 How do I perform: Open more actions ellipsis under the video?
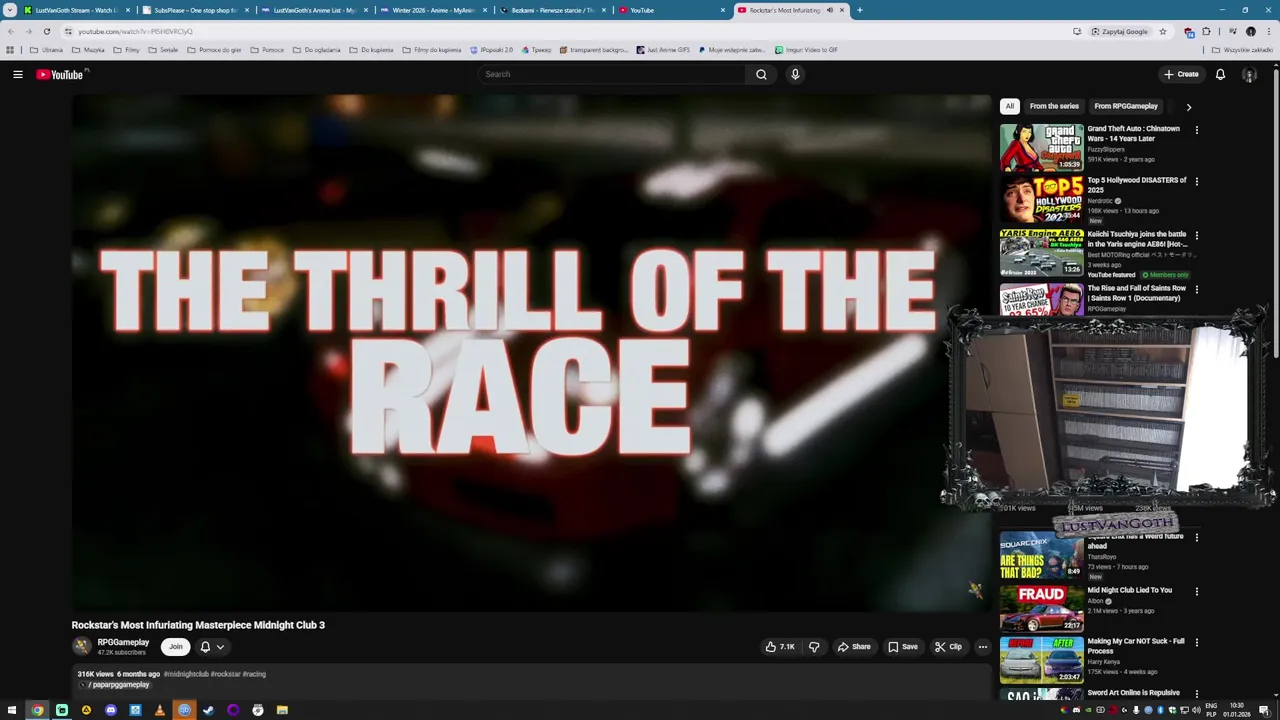click(982, 647)
